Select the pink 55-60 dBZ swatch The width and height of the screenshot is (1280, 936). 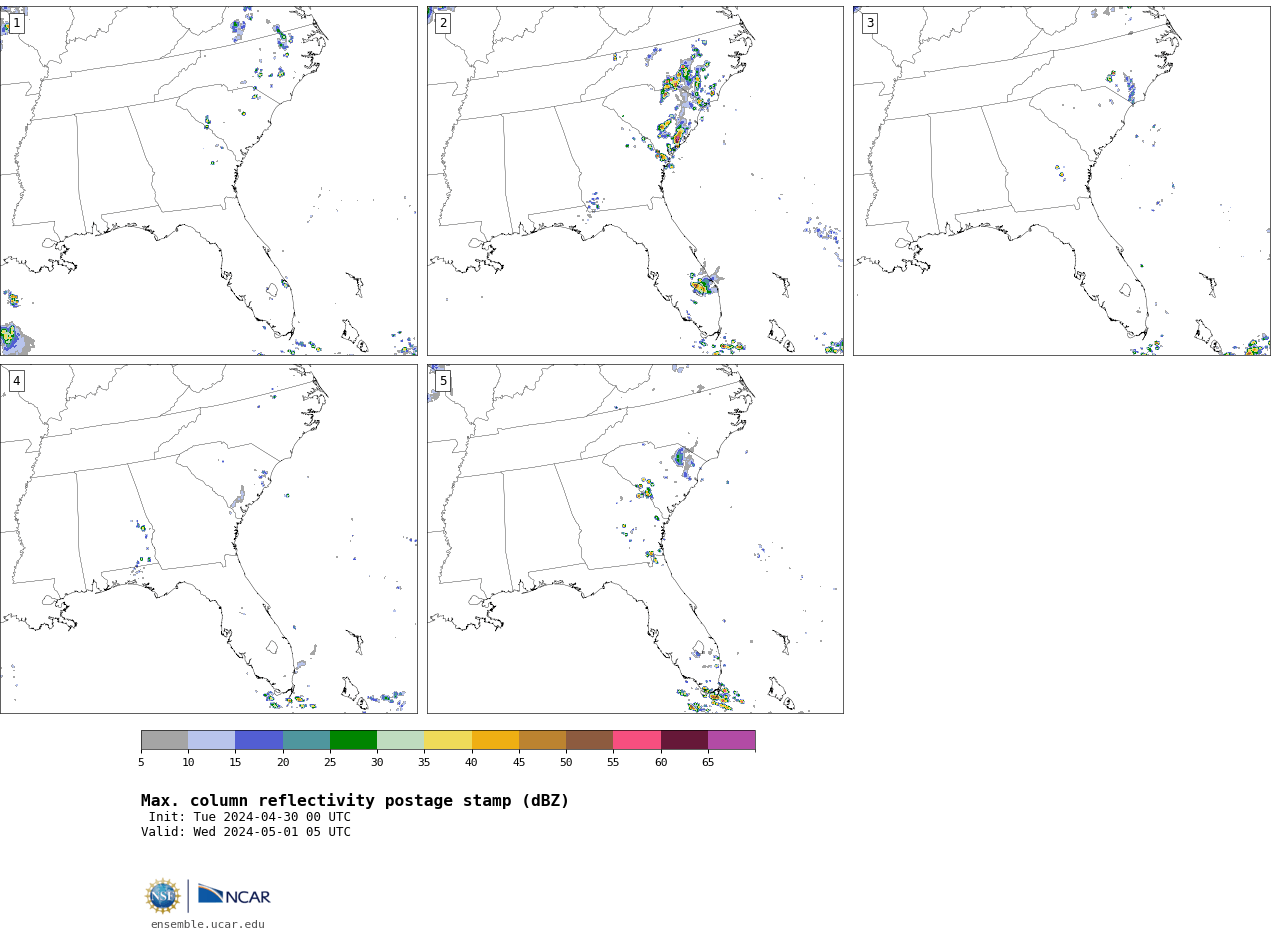click(637, 740)
